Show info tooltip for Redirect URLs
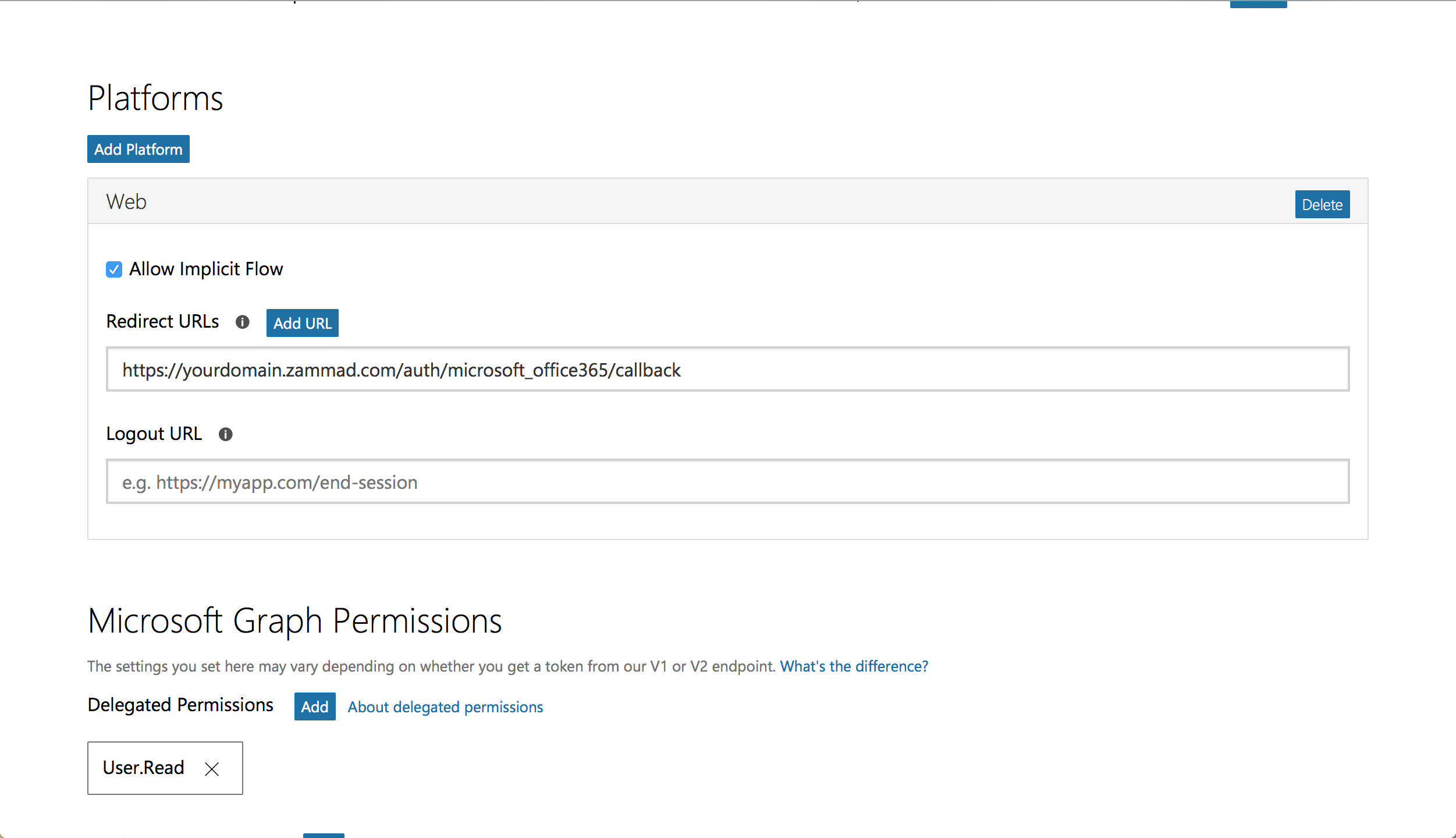Image resolution: width=1456 pixels, height=838 pixels. [x=243, y=322]
